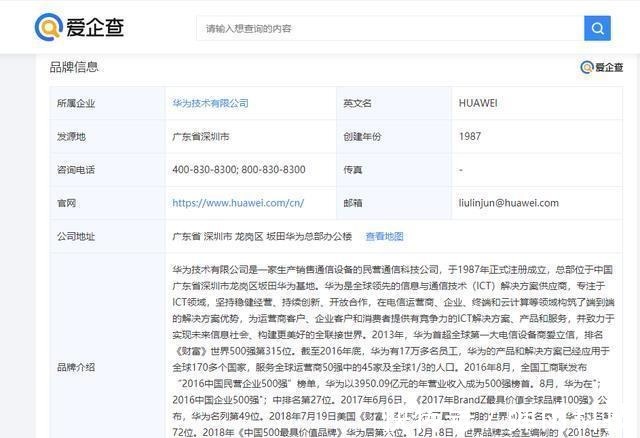
Task: Click the 创建年份 label cell
Action: point(394,136)
